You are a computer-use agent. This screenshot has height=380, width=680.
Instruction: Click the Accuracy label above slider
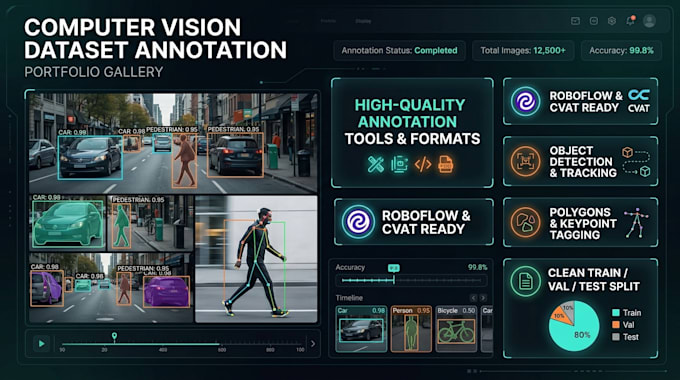point(350,267)
